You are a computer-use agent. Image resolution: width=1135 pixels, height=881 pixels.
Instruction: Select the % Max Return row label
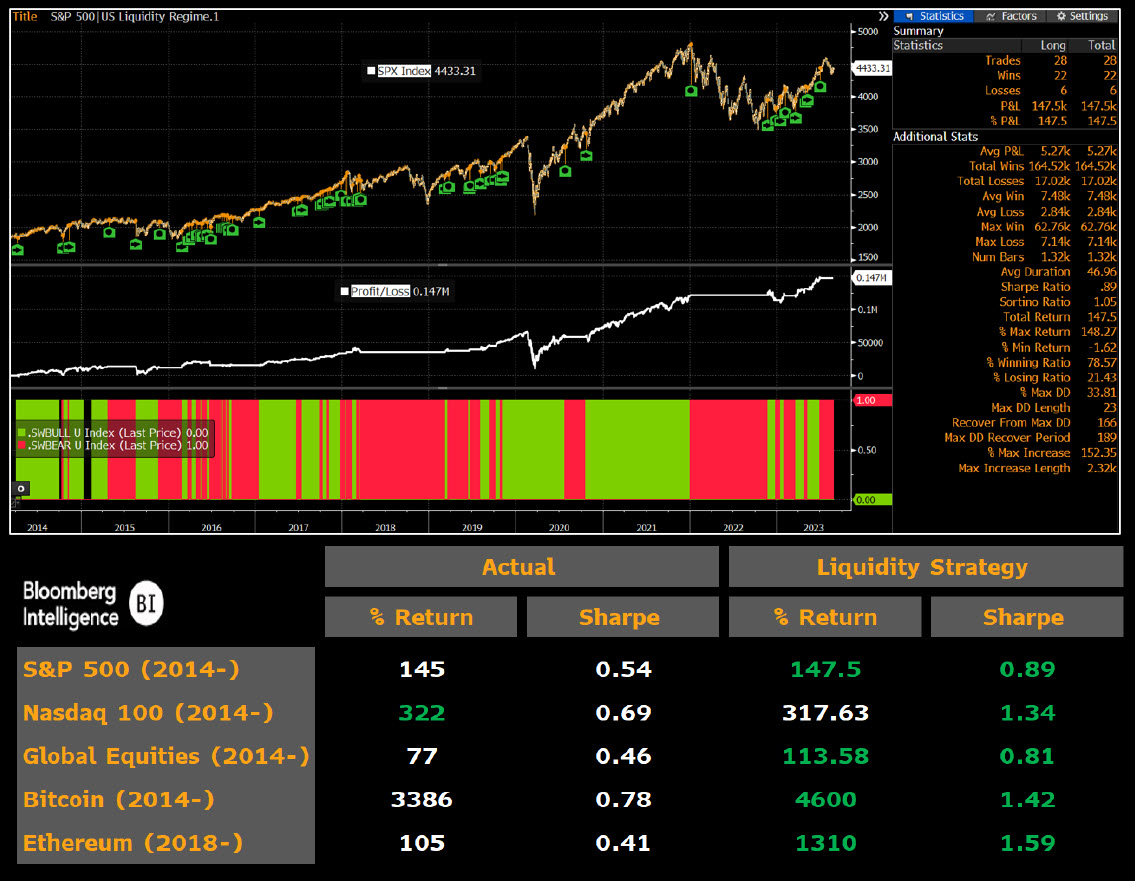click(1034, 332)
